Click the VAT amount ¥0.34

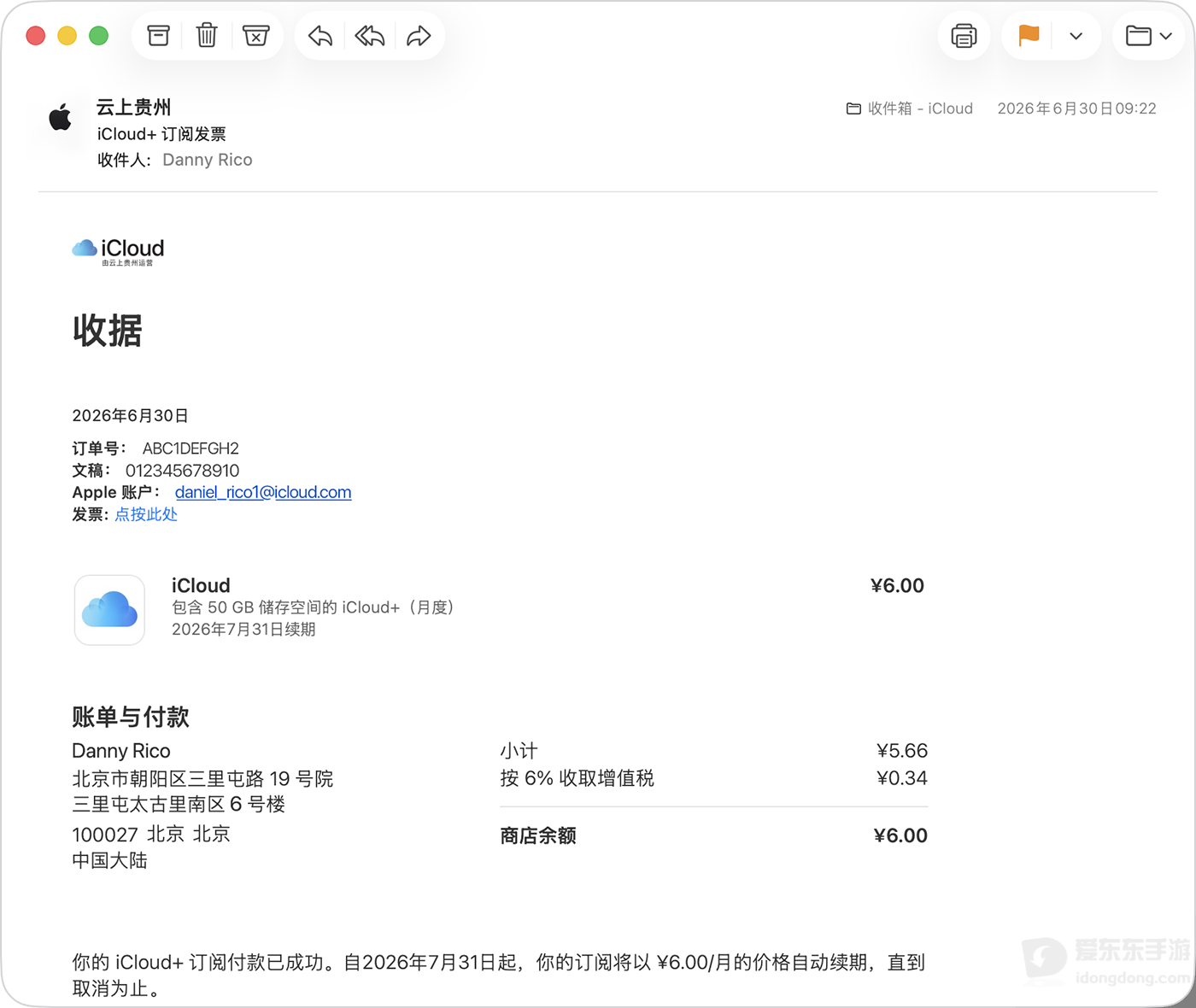point(902,778)
